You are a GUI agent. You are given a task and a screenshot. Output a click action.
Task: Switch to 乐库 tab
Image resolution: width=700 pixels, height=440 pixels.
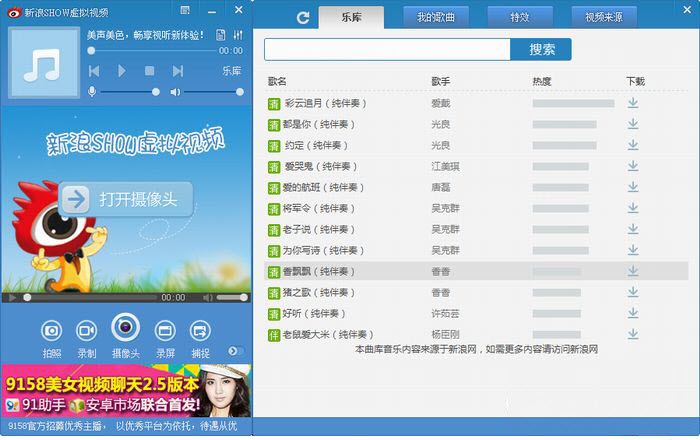[351, 17]
